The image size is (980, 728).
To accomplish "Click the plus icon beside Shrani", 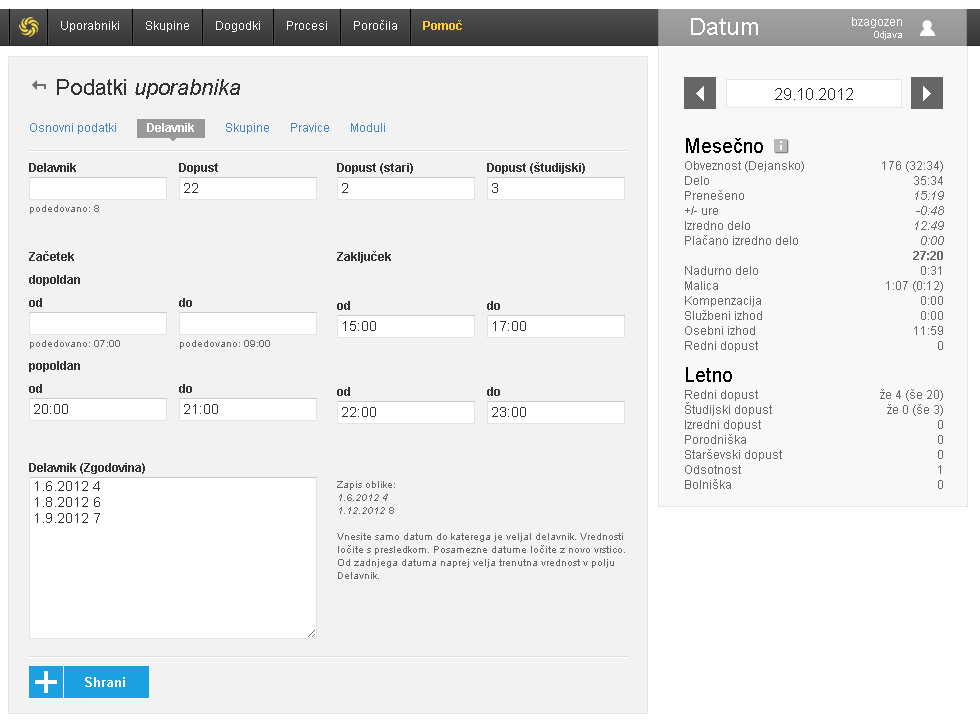I will 46,682.
